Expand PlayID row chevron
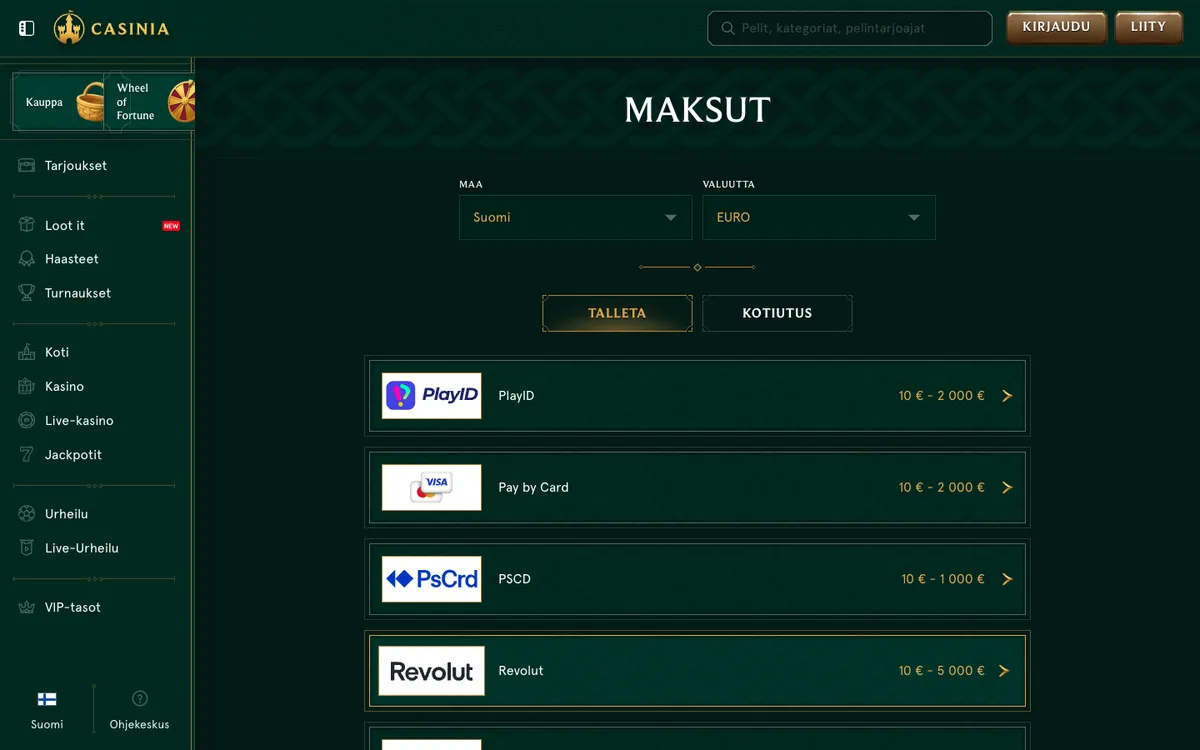1200x750 pixels. click(1007, 396)
